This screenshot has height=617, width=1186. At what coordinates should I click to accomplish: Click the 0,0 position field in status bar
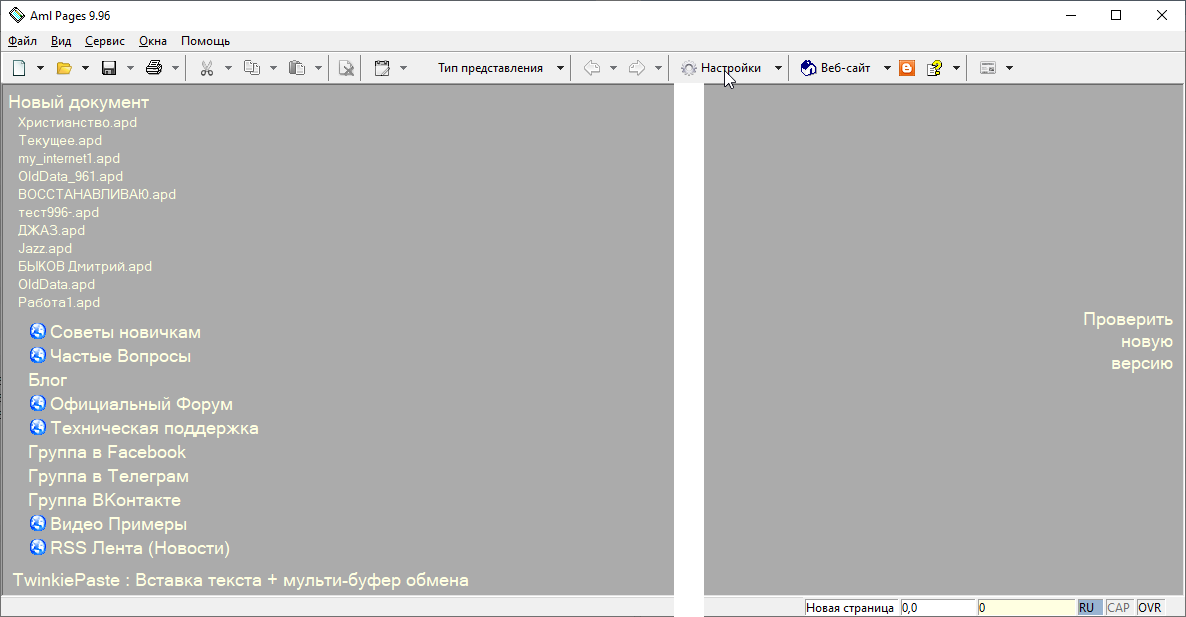937,607
